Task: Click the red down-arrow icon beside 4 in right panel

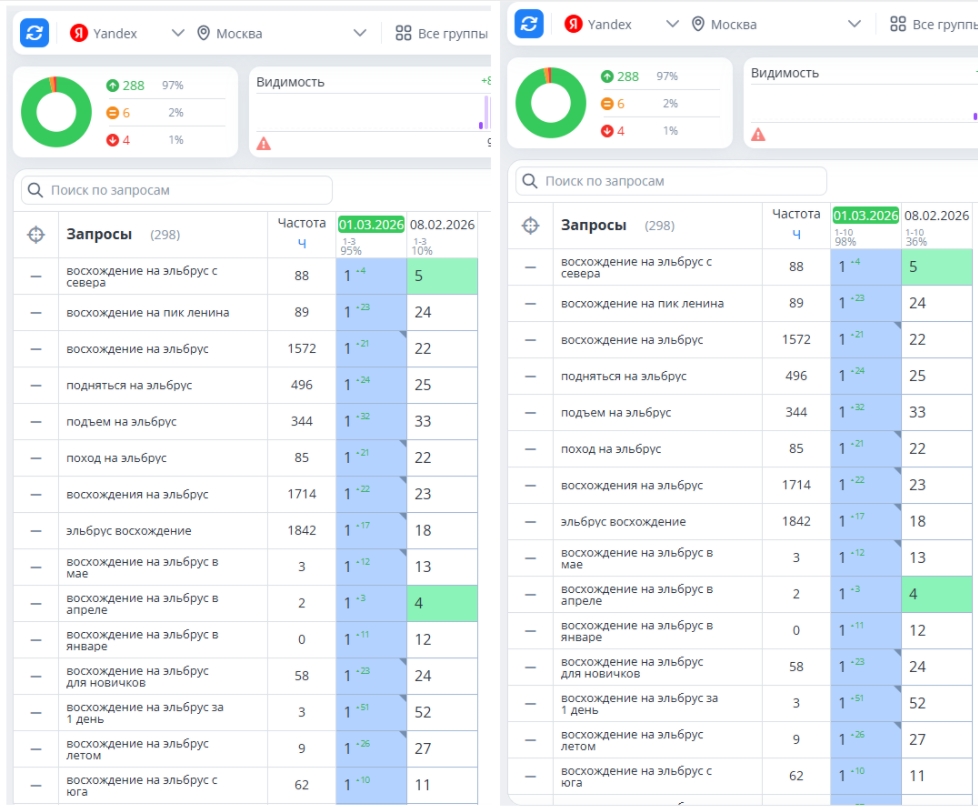Action: click(607, 131)
